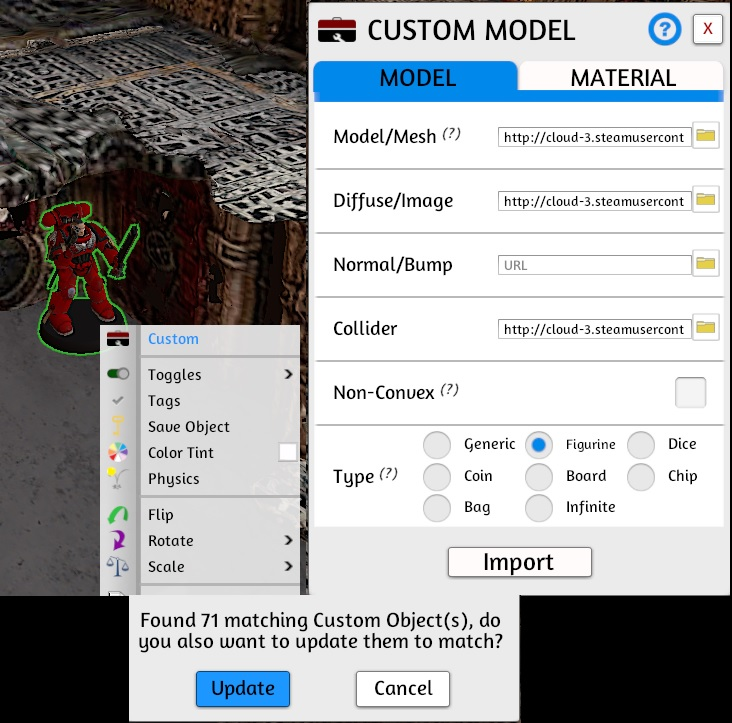Click the Import button
This screenshot has width=732, height=723.
520,562
